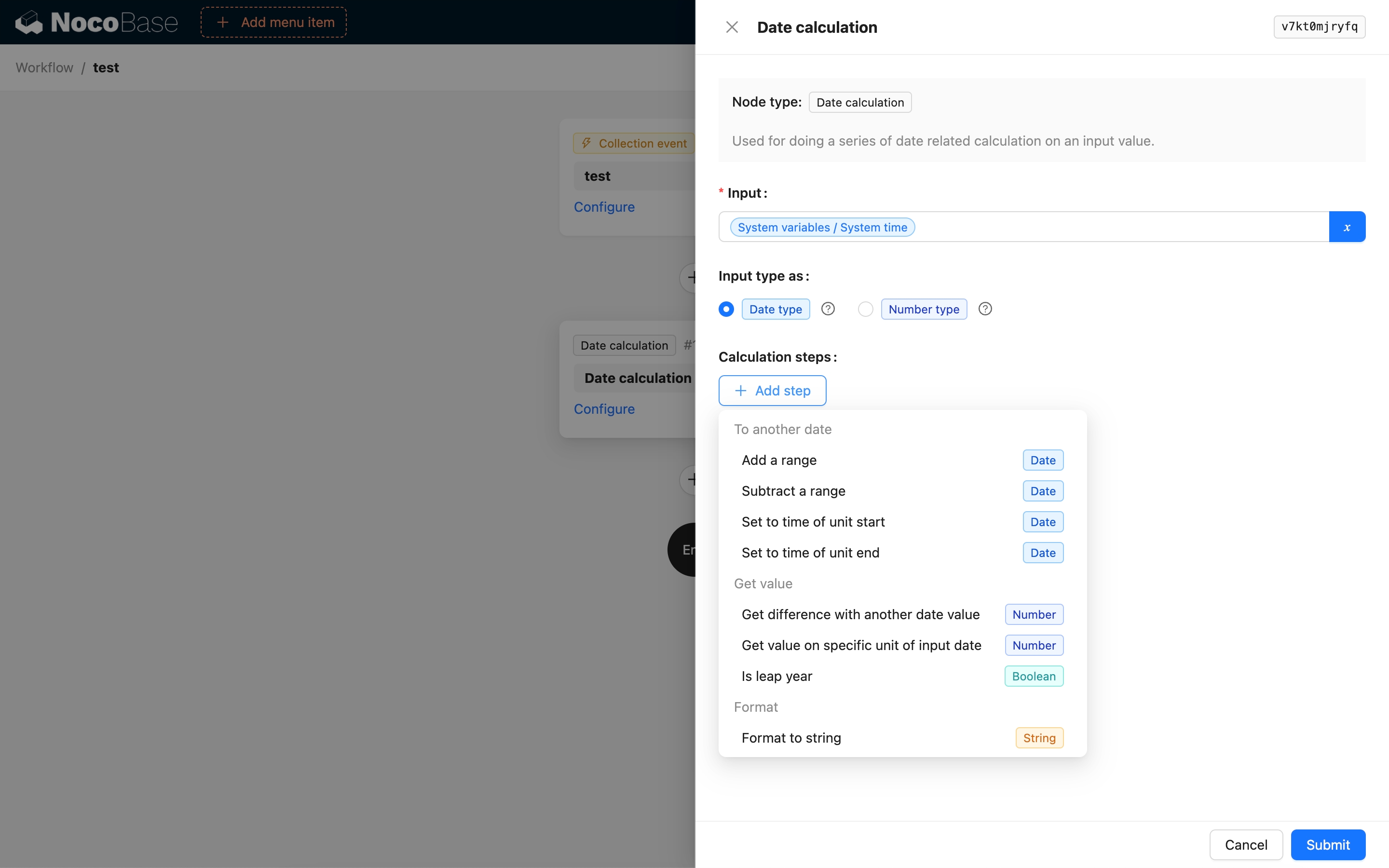Toggle the Date type help tooltip icon
This screenshot has width=1389, height=868.
click(827, 309)
